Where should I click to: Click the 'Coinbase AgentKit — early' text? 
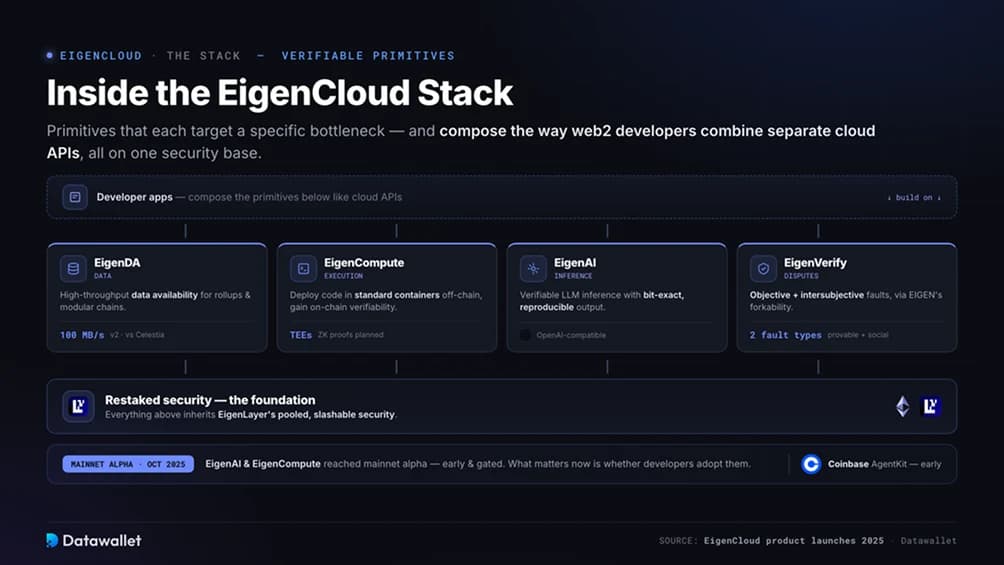pos(884,464)
